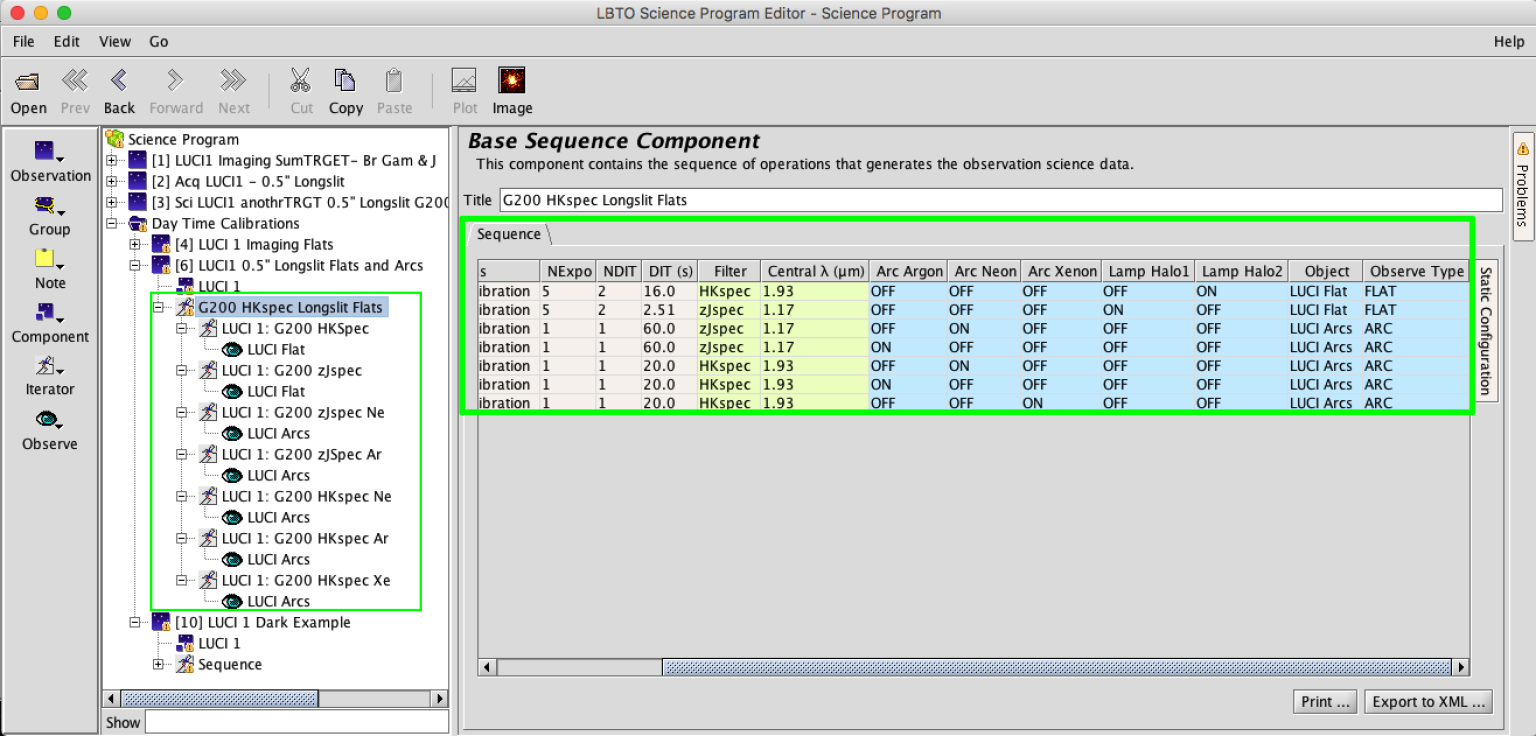Click the DIT cell showing 16.0

coord(669,291)
